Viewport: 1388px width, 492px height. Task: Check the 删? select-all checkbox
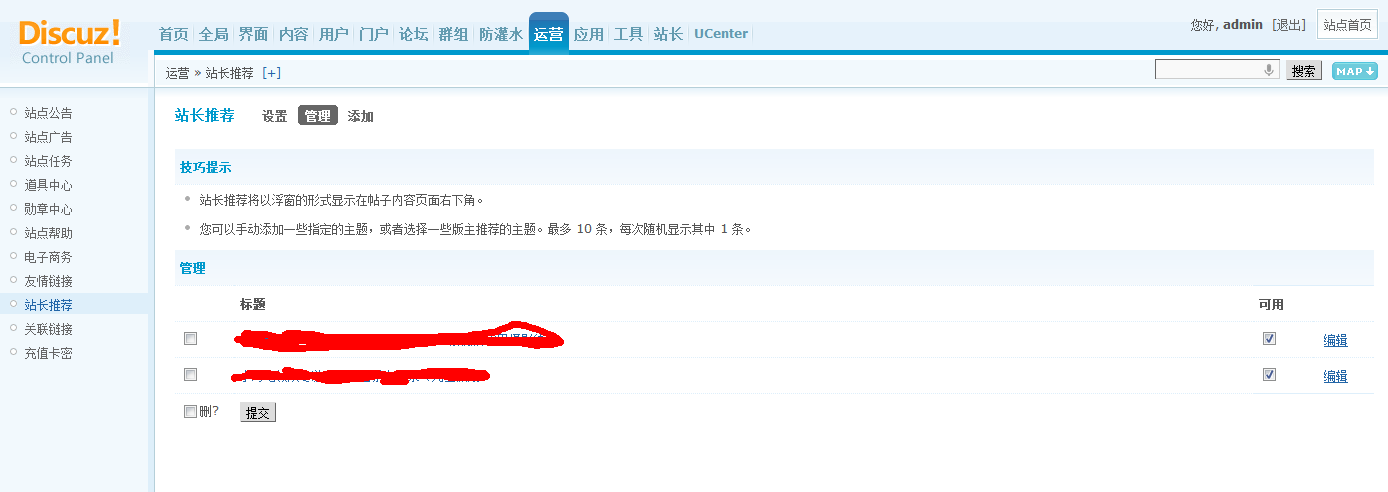190,411
